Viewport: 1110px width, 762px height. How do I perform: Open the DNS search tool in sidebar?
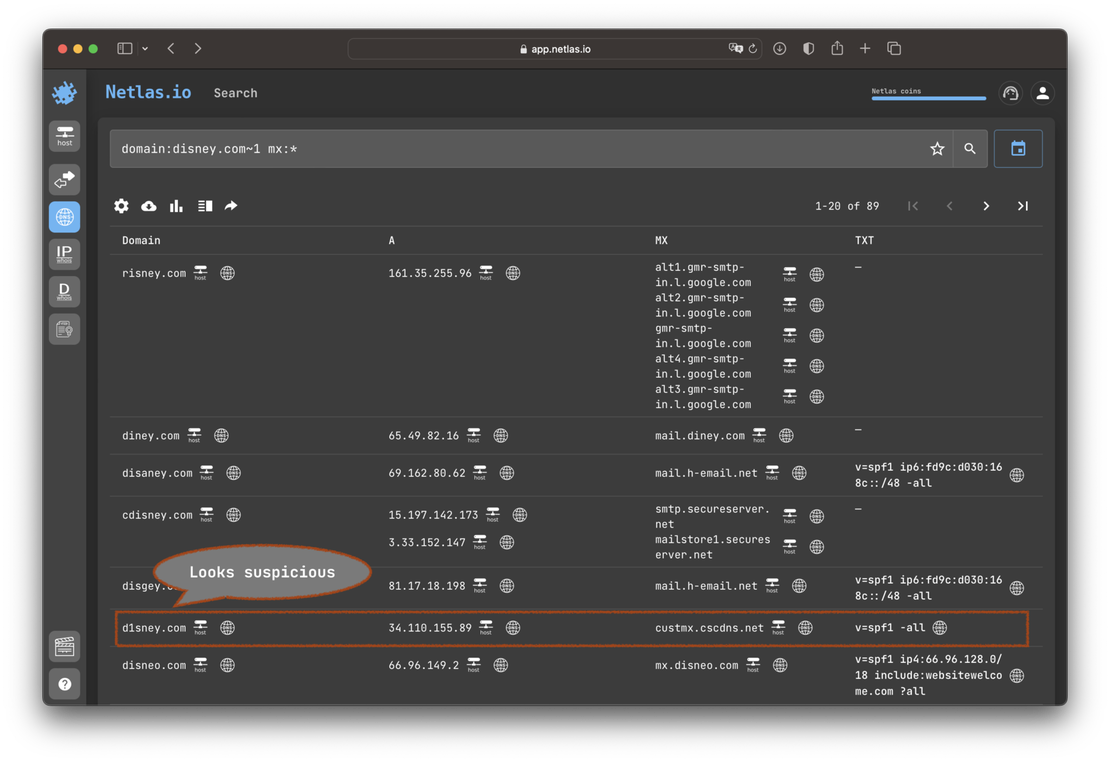[65, 217]
